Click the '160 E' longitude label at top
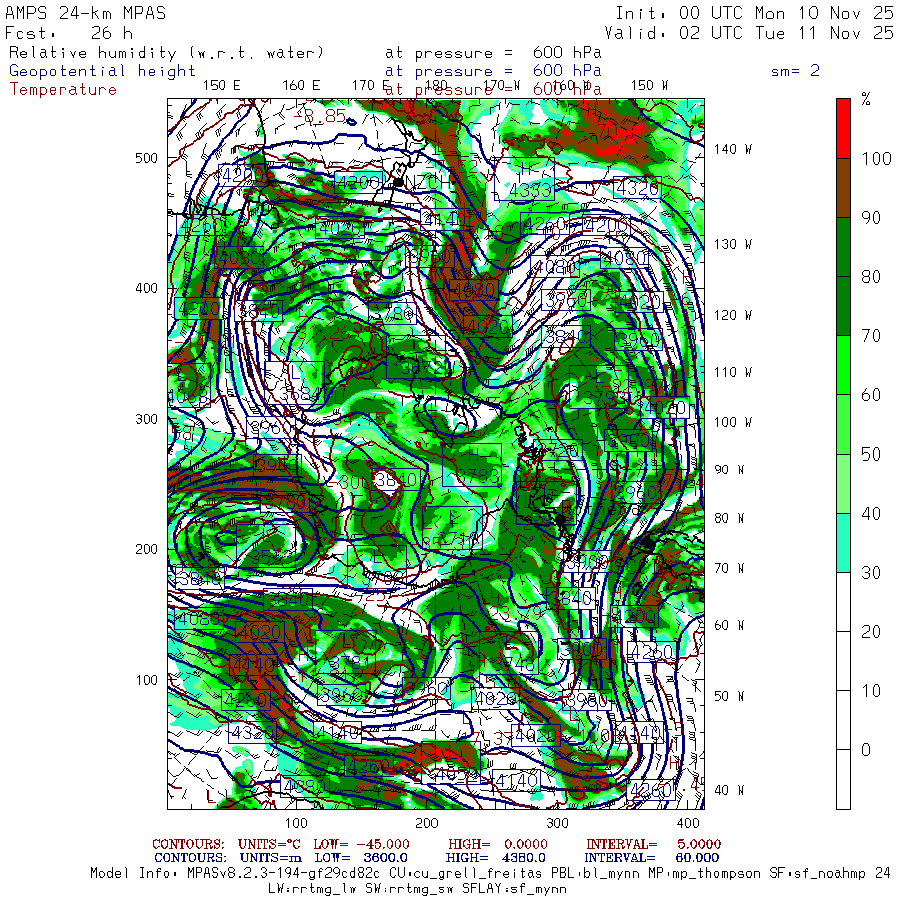 click(301, 86)
